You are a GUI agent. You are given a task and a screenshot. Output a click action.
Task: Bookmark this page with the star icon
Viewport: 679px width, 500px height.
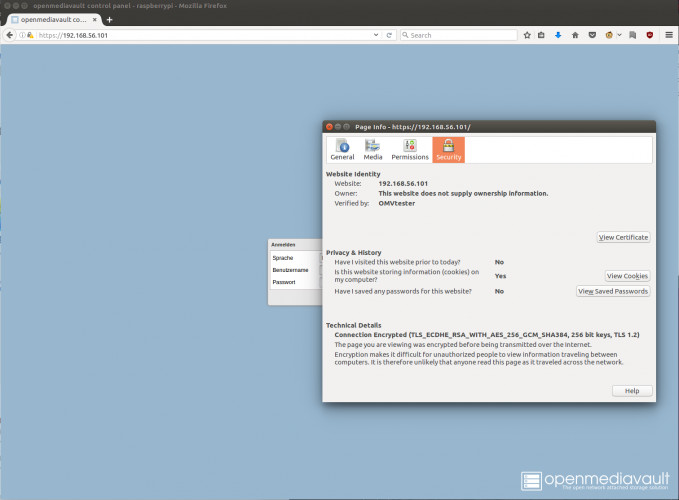527,35
